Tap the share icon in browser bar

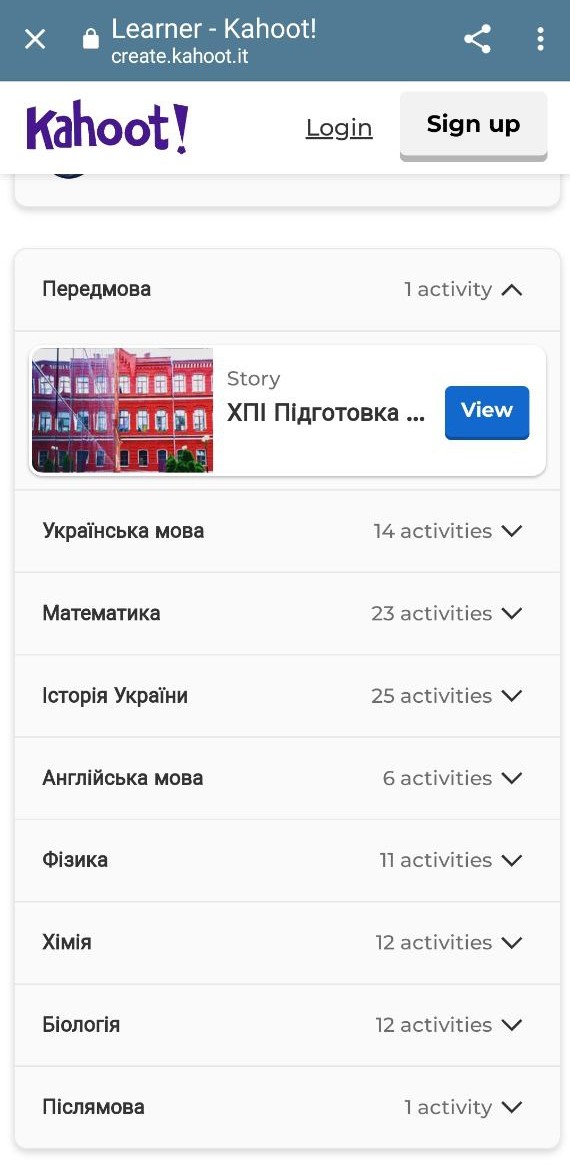pyautogui.click(x=477, y=39)
